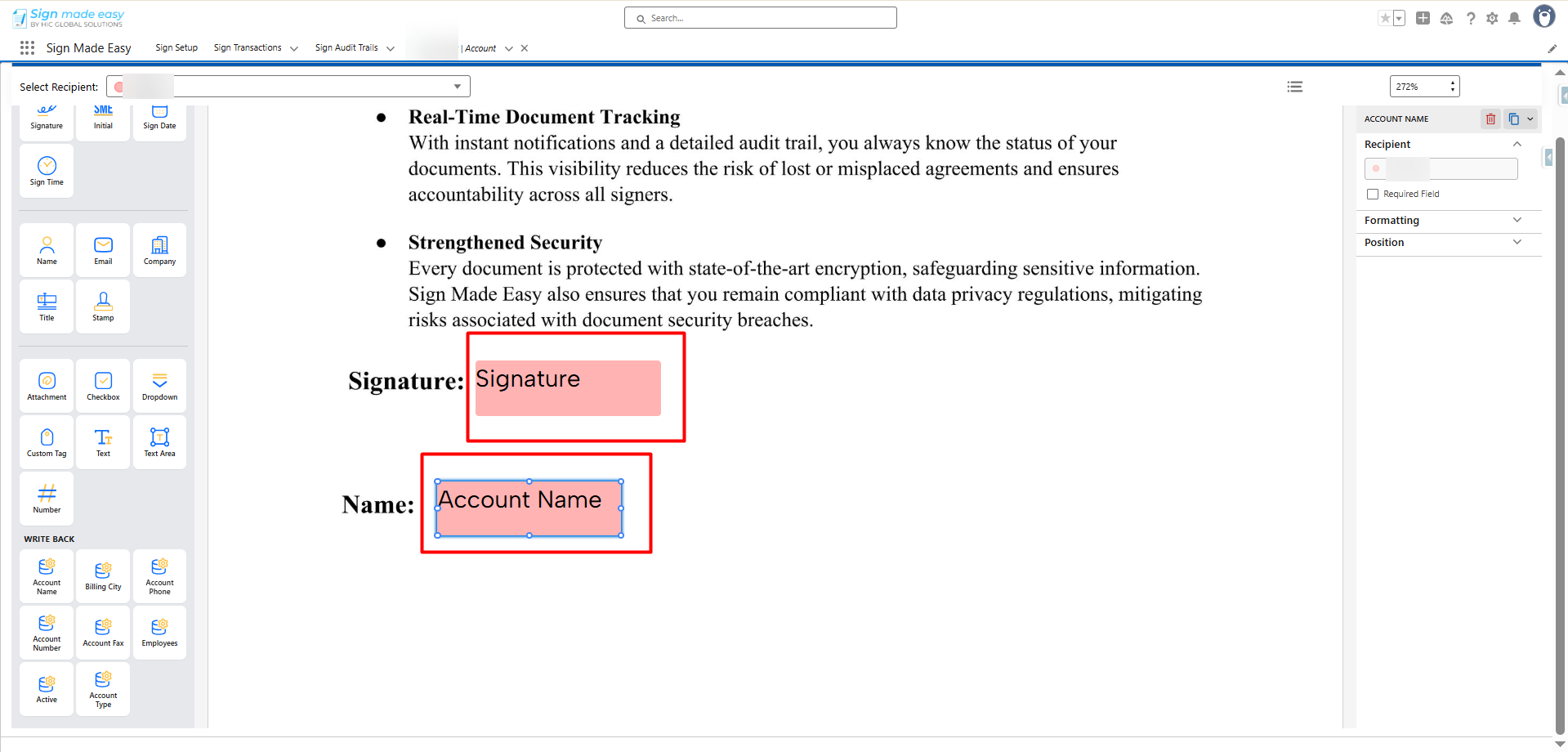Open the Select Recipient dropdown

288,87
